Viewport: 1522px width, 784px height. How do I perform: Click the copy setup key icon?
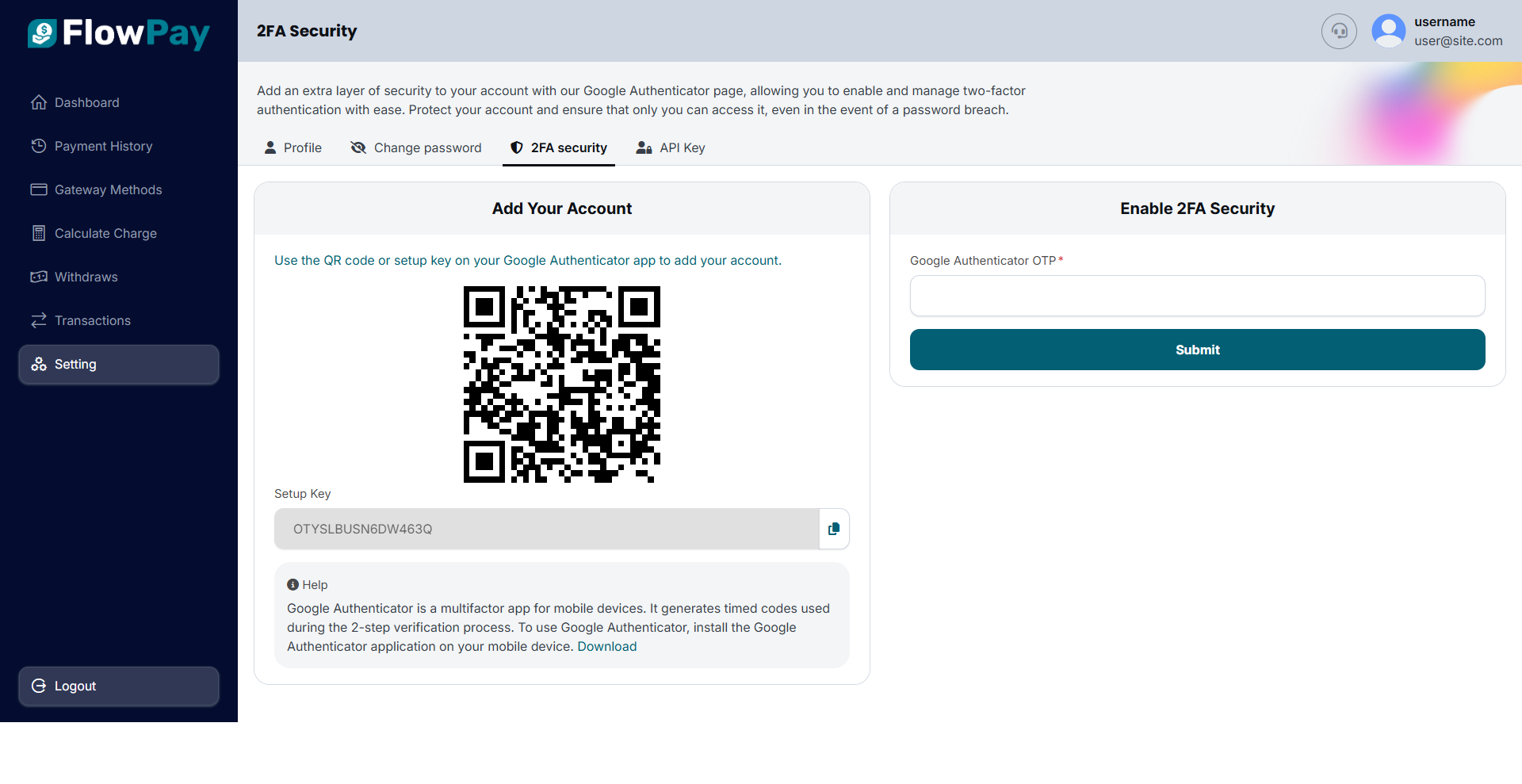pyautogui.click(x=834, y=529)
